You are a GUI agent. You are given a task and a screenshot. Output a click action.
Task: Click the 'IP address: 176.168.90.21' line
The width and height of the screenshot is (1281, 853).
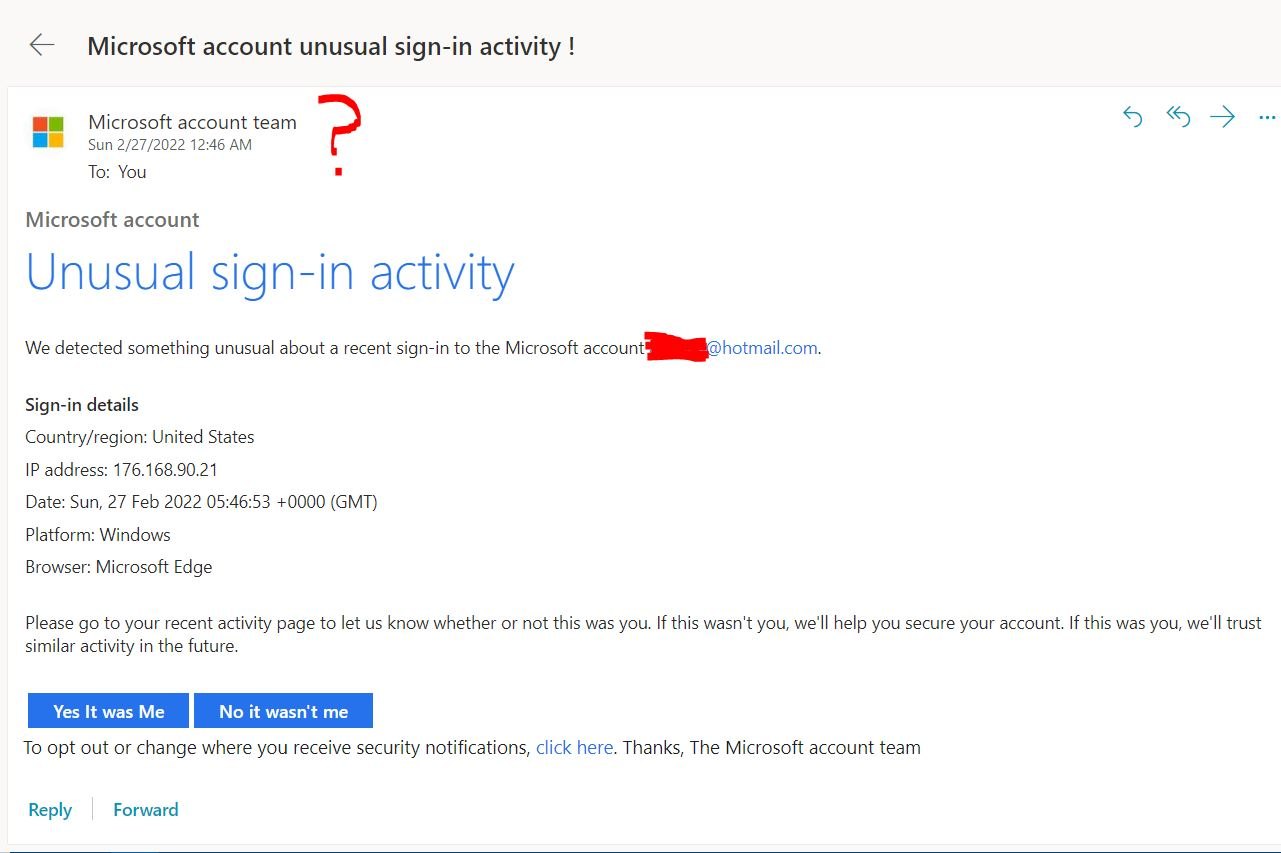[121, 470]
